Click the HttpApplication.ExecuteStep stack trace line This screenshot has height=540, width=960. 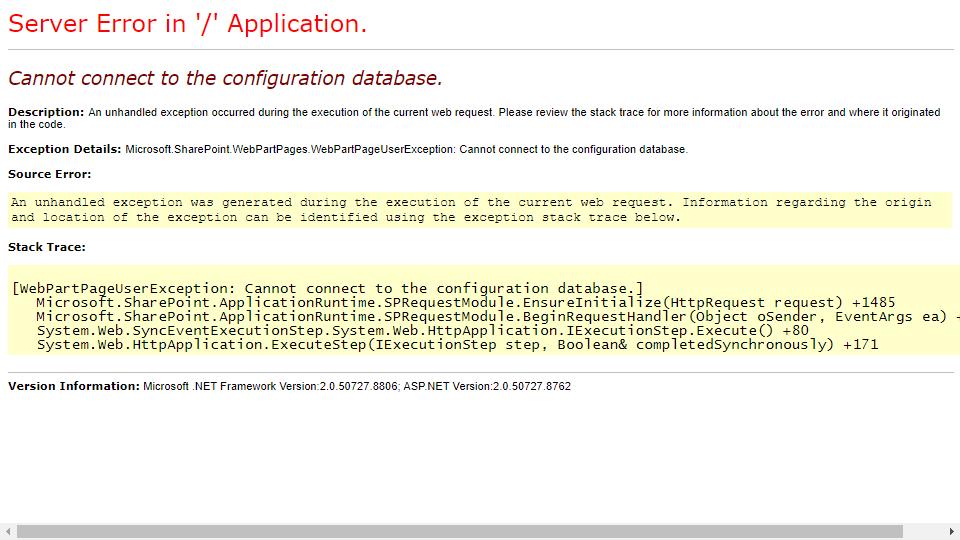tap(457, 344)
